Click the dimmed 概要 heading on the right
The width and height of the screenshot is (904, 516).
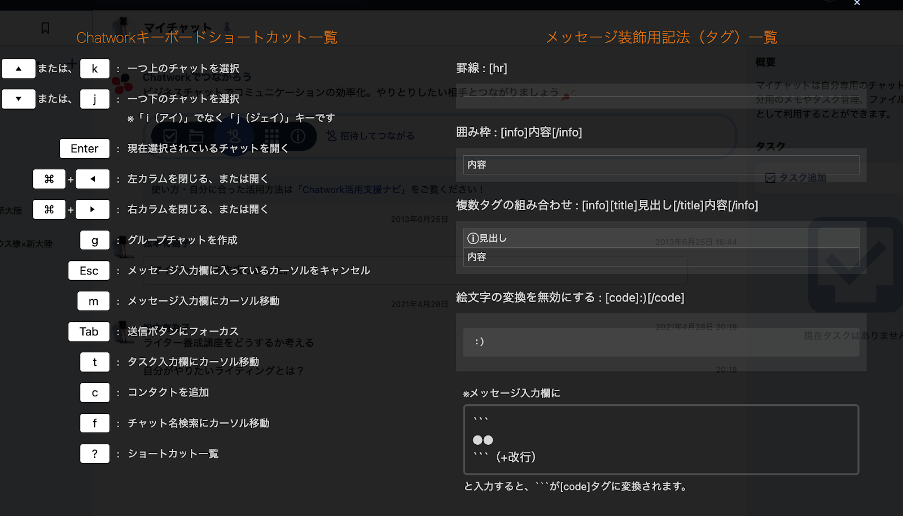pyautogui.click(x=766, y=62)
